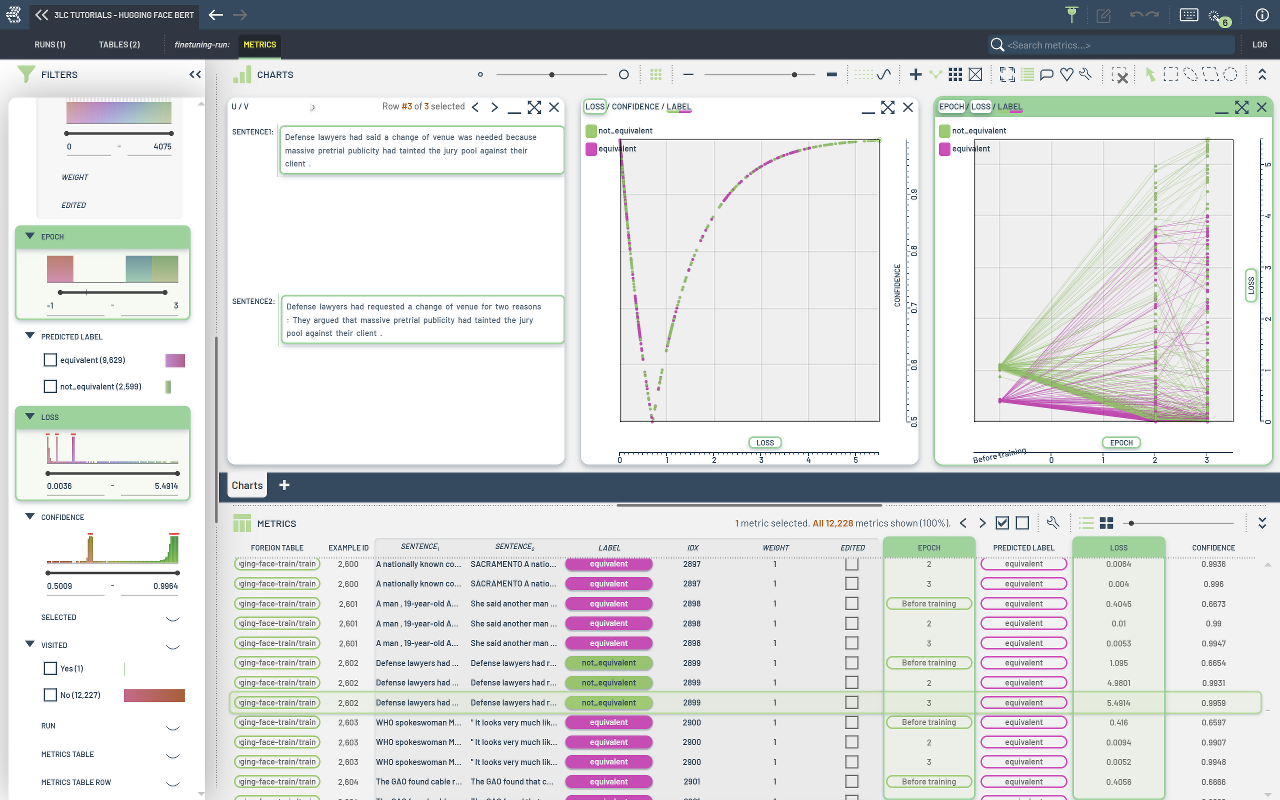Check the 'equivalent' predicted label filter
The height and width of the screenshot is (800, 1280).
coord(50,360)
